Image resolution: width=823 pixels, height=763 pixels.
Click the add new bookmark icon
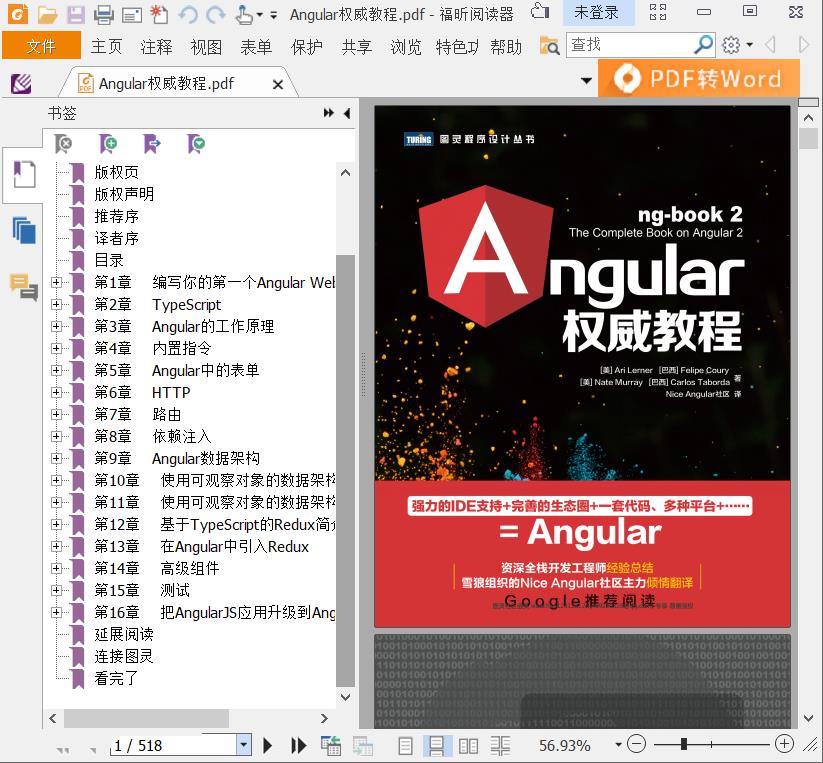pos(108,143)
